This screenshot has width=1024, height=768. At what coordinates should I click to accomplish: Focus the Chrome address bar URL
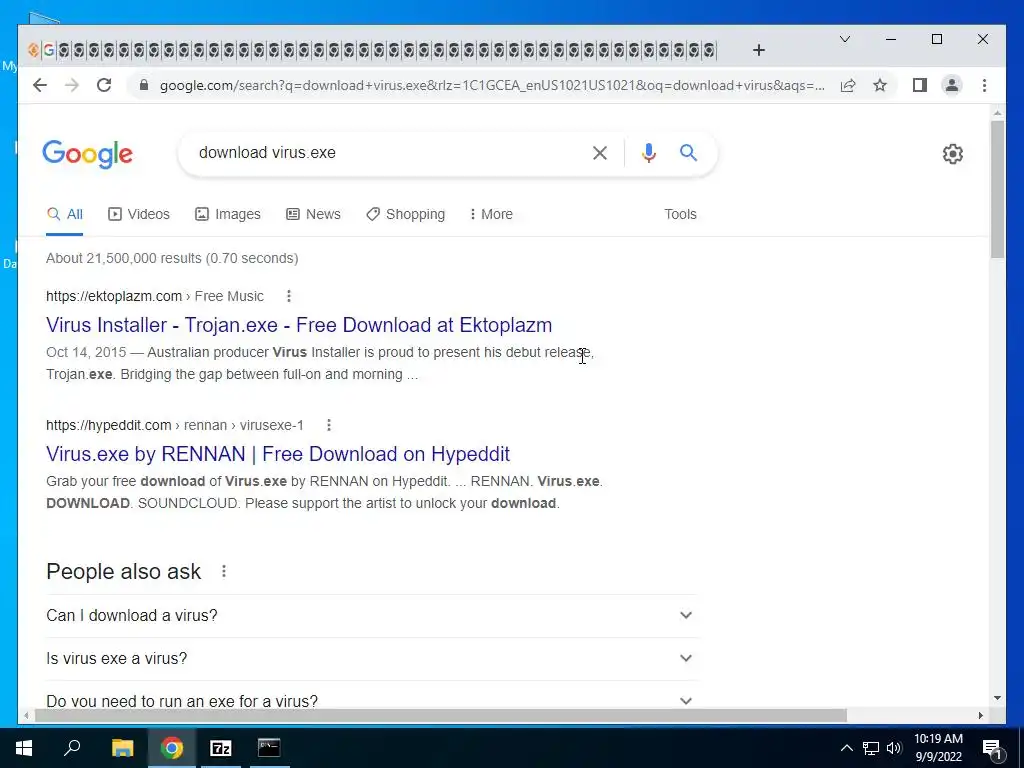click(492, 86)
